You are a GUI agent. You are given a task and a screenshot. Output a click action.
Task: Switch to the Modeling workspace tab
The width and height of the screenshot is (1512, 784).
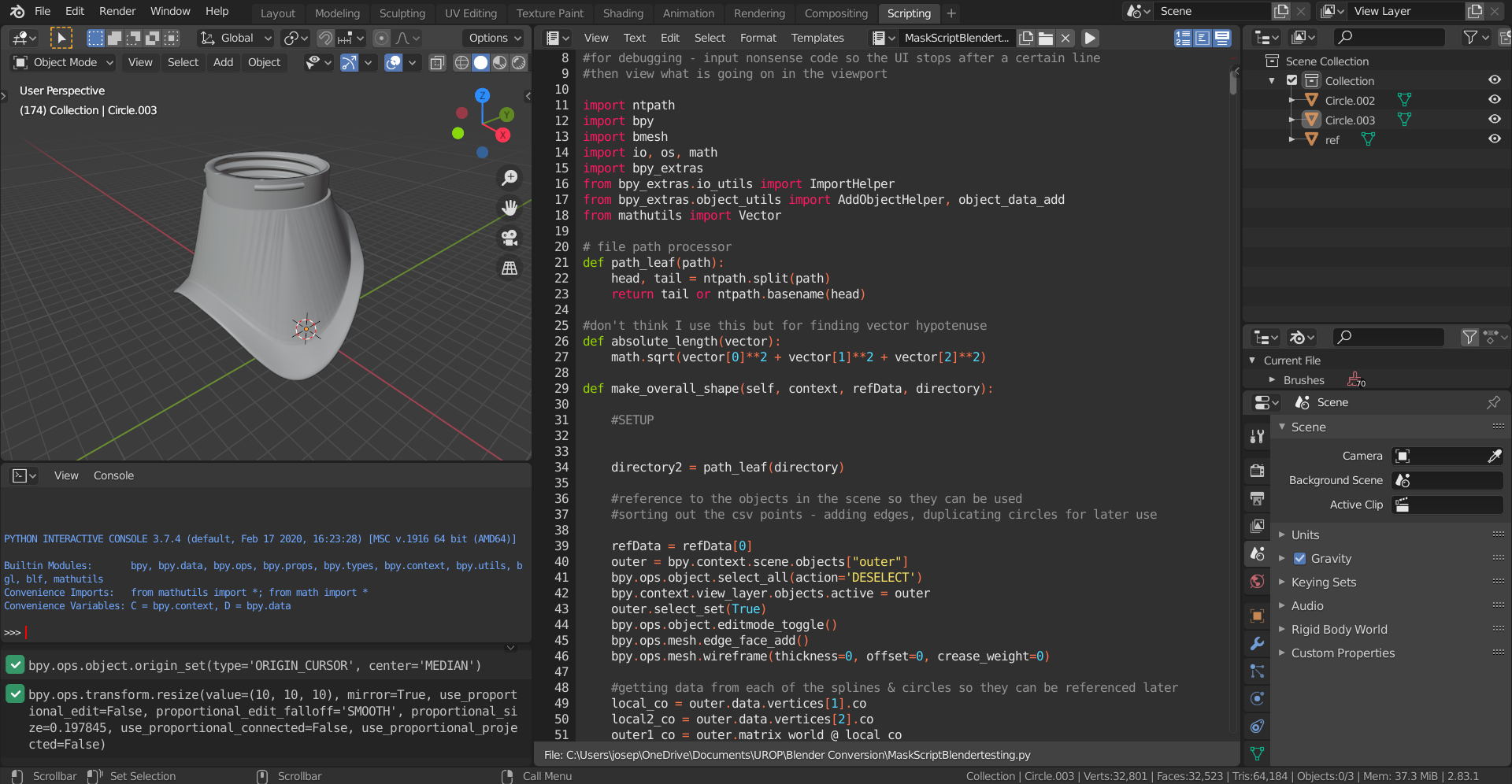pyautogui.click(x=337, y=13)
